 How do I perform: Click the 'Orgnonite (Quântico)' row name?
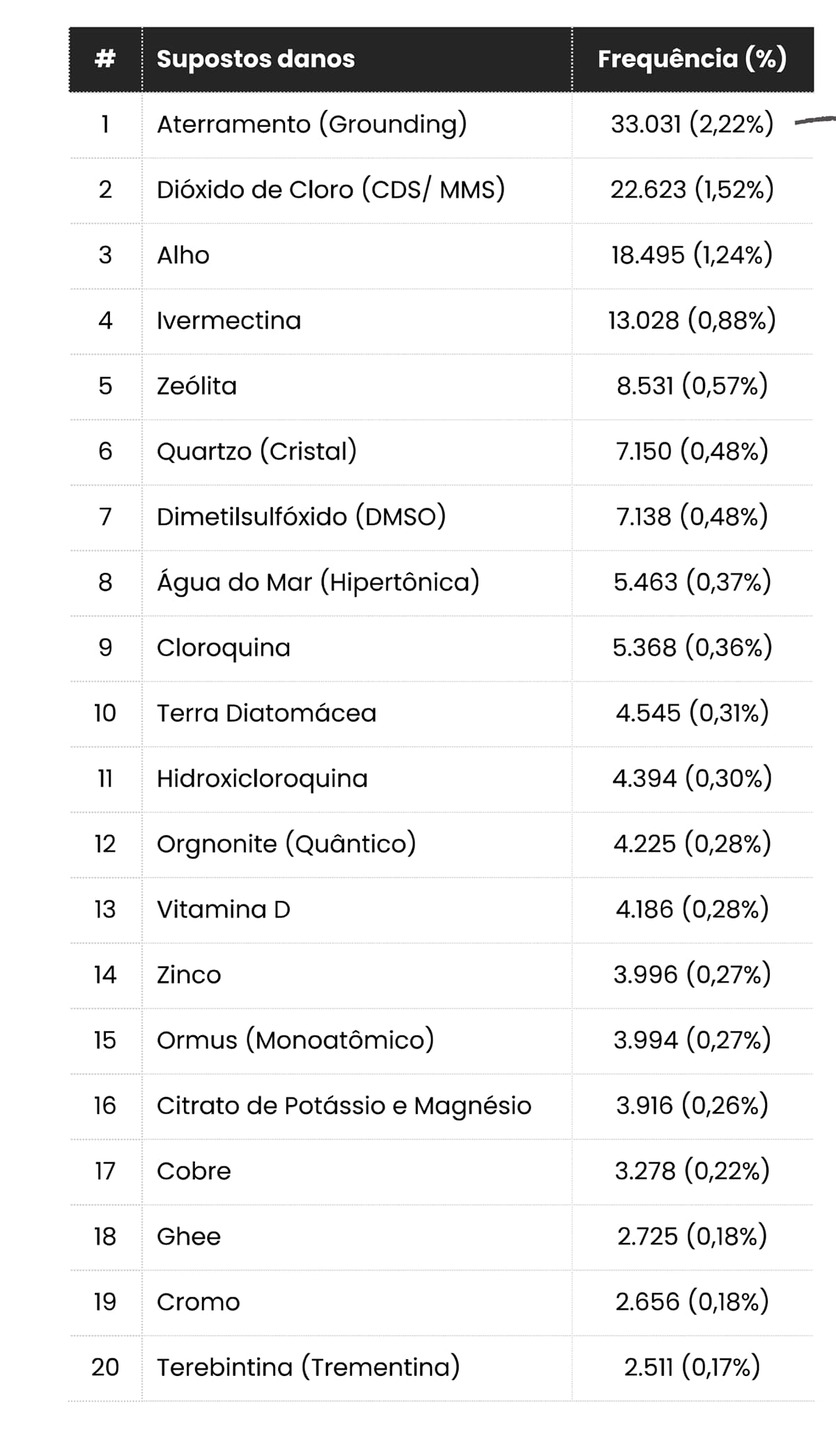286,844
